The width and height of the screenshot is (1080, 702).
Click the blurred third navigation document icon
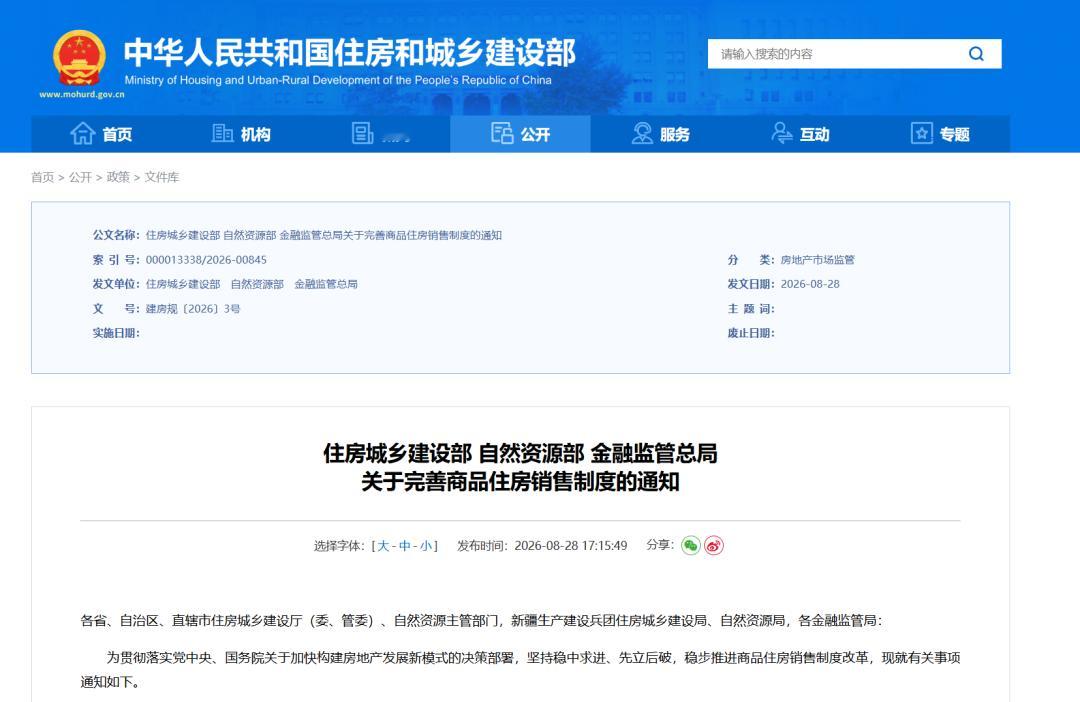tap(362, 133)
